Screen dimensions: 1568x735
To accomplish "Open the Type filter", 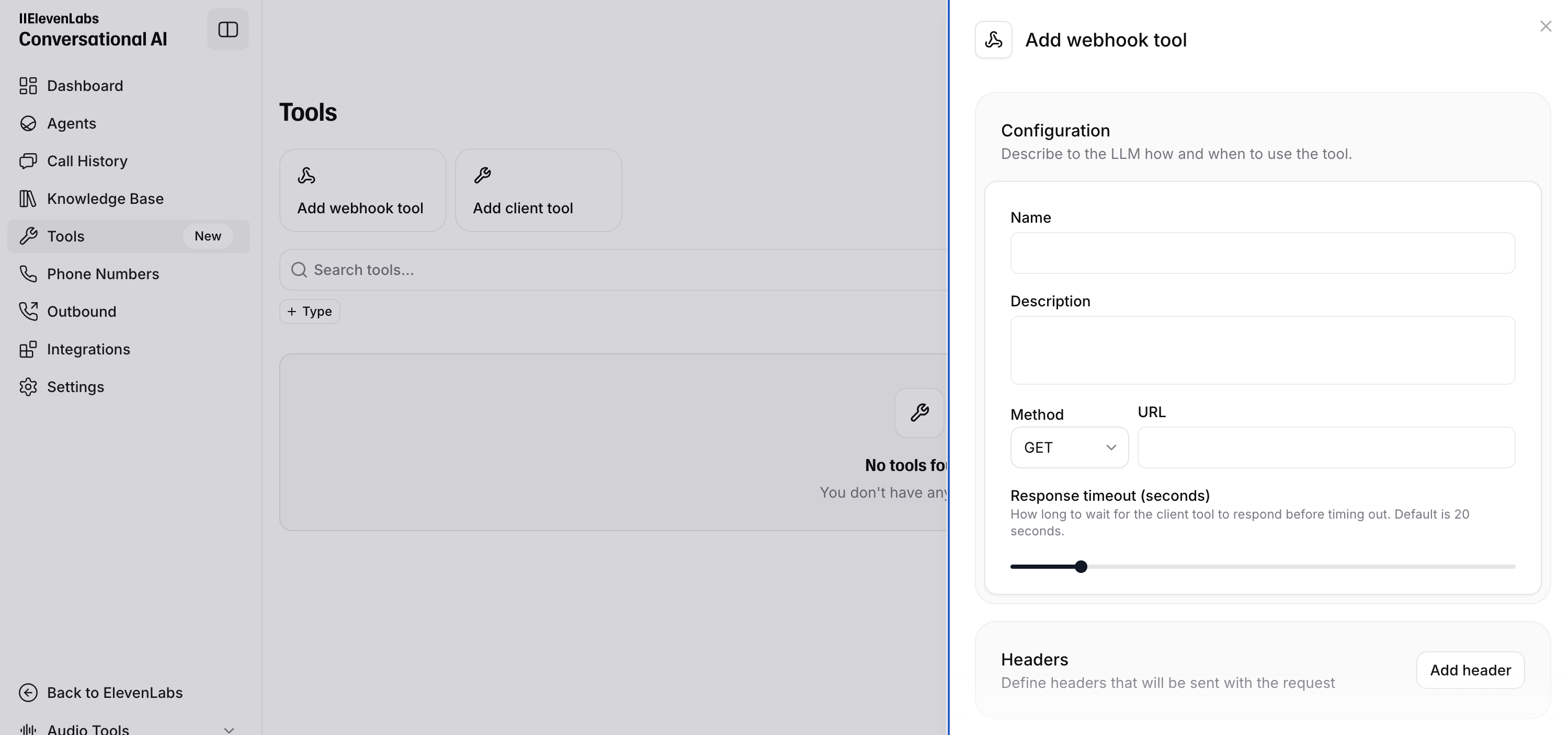I will (x=309, y=312).
